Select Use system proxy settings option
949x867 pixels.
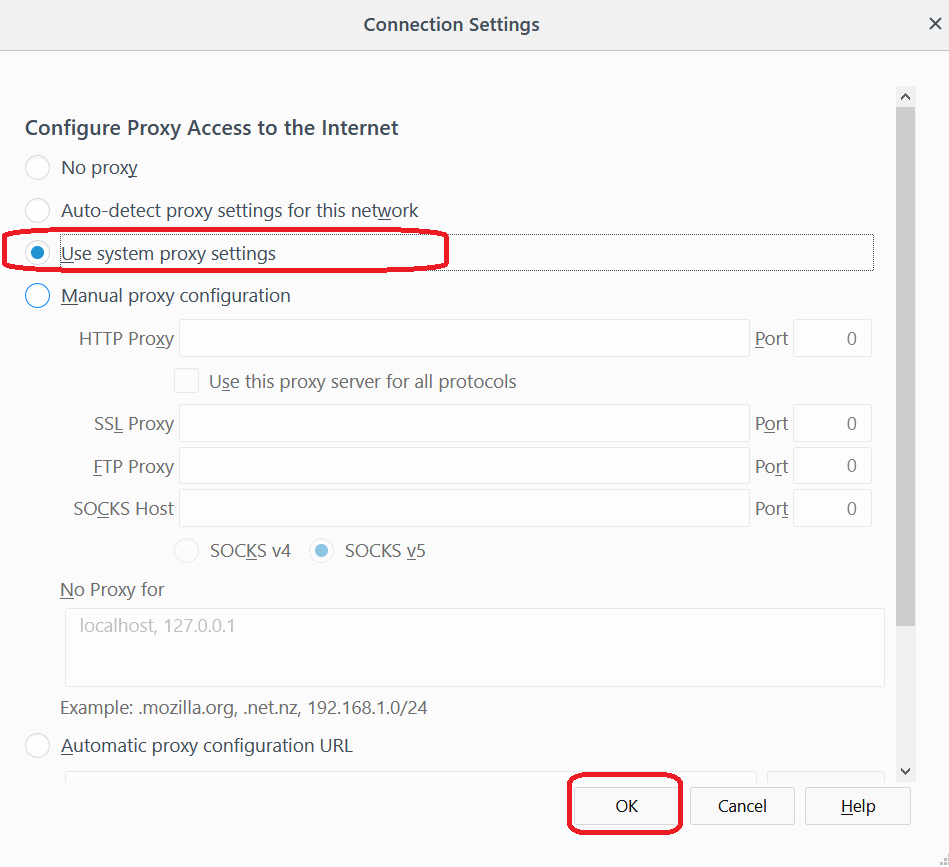(x=37, y=254)
